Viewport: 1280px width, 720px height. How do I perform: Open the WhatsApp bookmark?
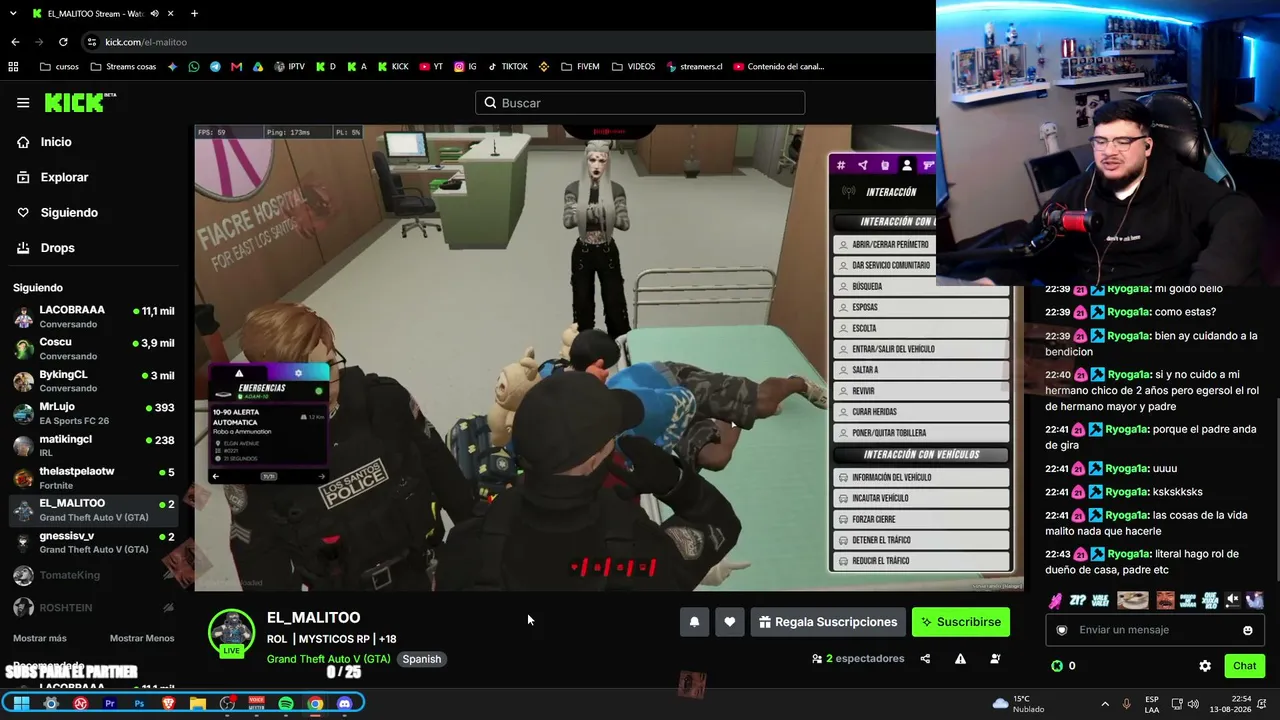194,67
